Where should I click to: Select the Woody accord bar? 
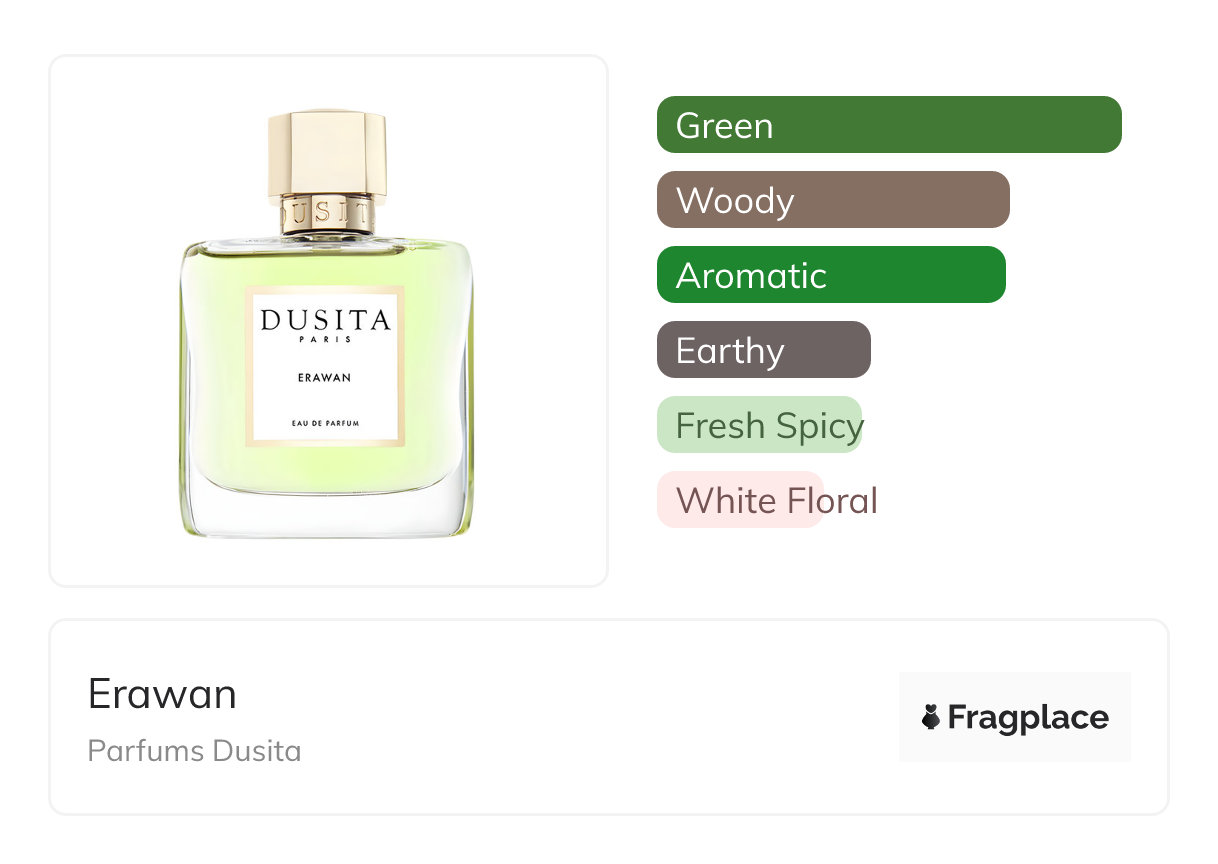(x=833, y=200)
